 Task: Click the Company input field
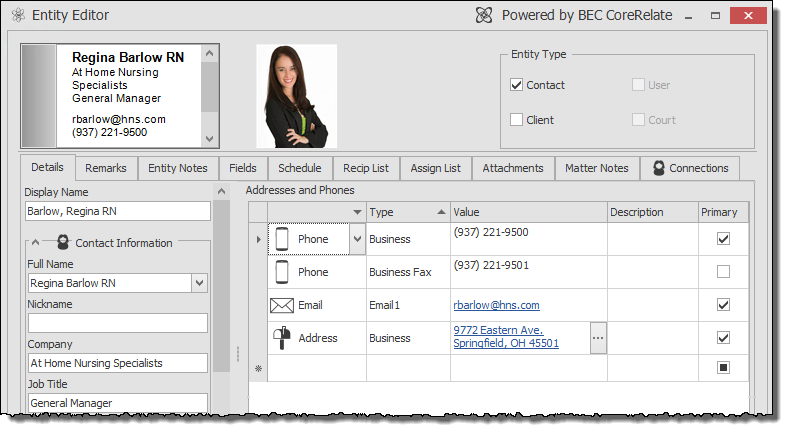click(x=118, y=363)
